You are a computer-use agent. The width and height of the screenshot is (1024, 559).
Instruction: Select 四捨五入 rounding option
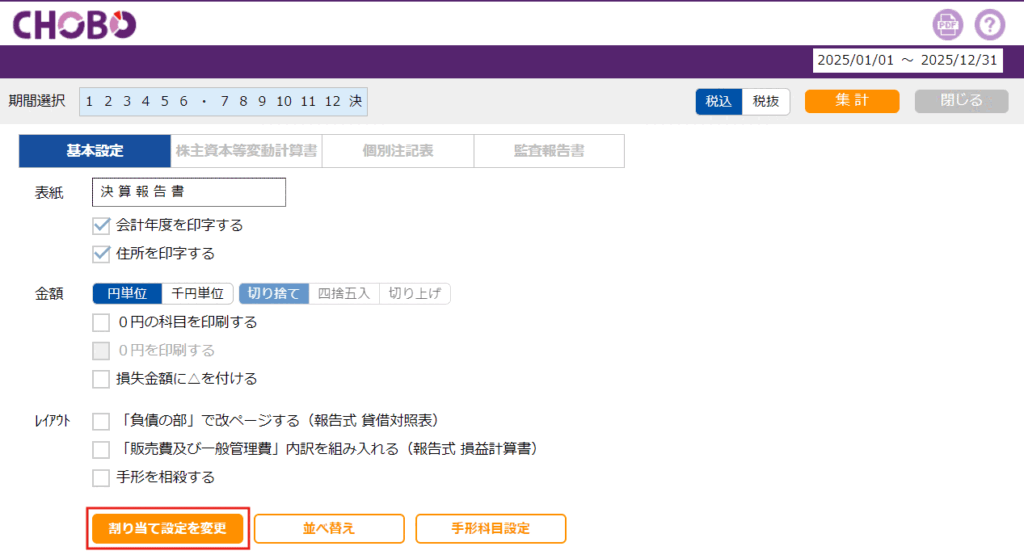[x=344, y=293]
